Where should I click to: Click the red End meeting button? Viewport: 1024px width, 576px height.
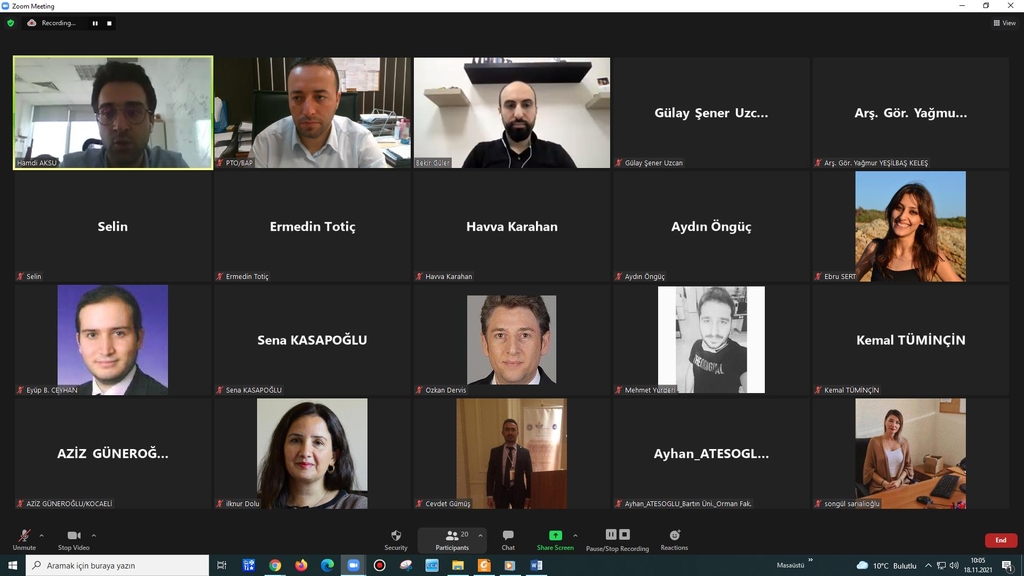click(x=1000, y=540)
